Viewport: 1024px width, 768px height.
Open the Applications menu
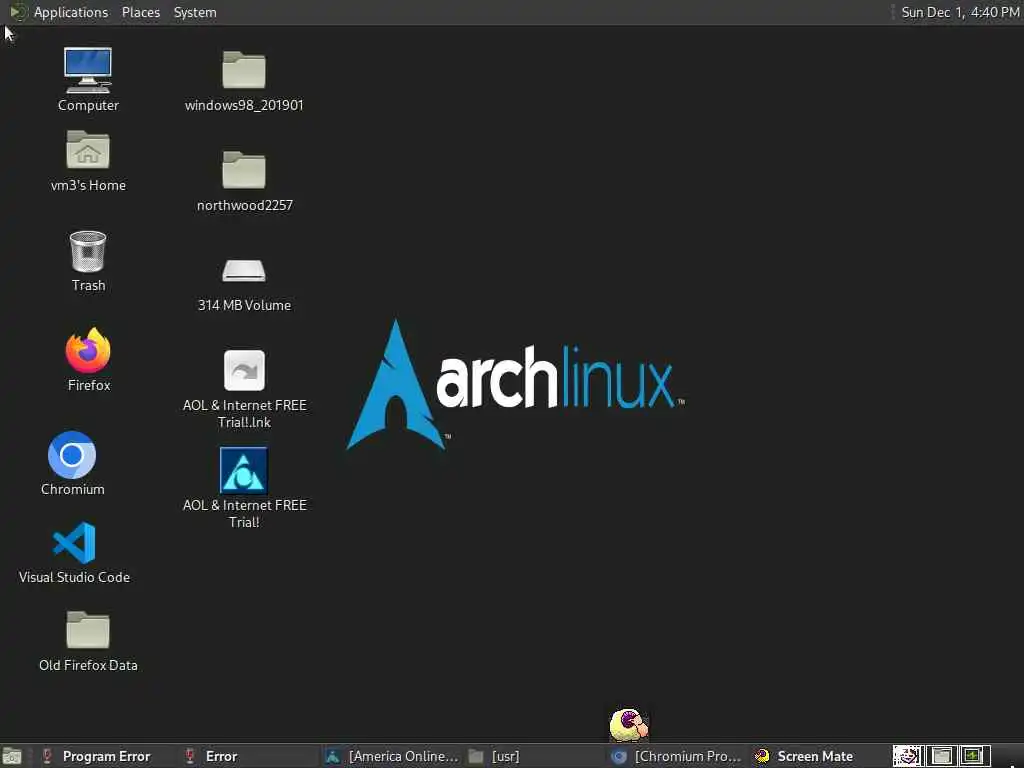(71, 12)
